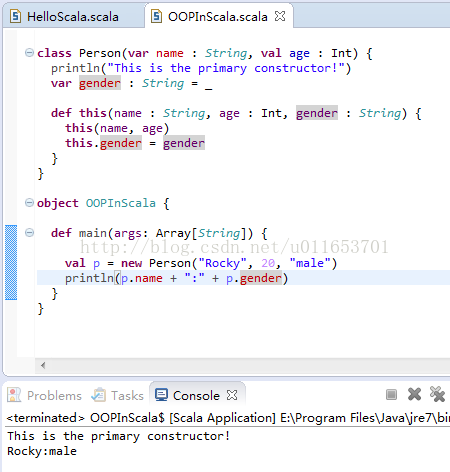Click 'p.name' in the println line
This screenshot has height=472, width=450.
pos(142,278)
